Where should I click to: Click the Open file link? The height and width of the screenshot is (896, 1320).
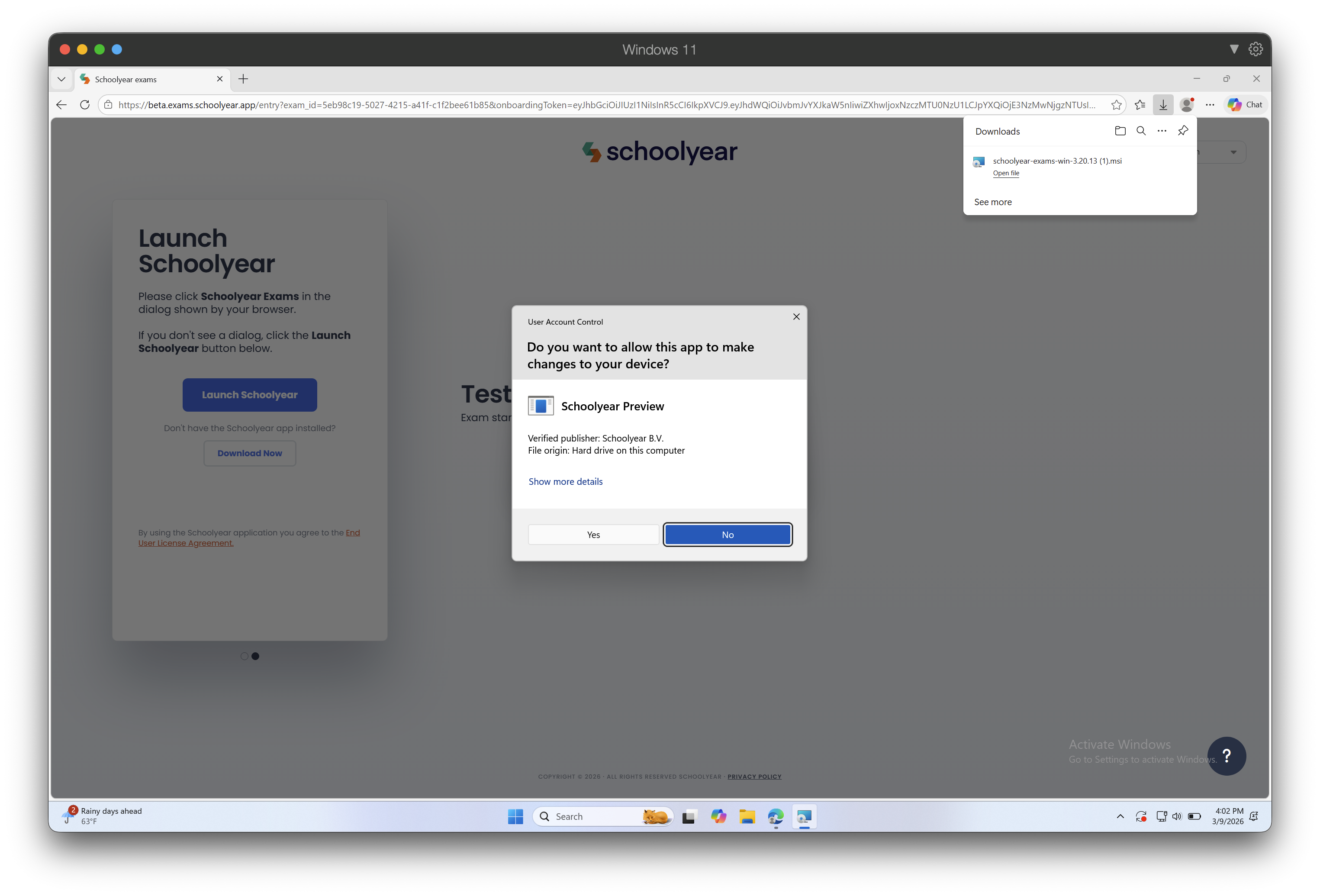tap(1006, 173)
